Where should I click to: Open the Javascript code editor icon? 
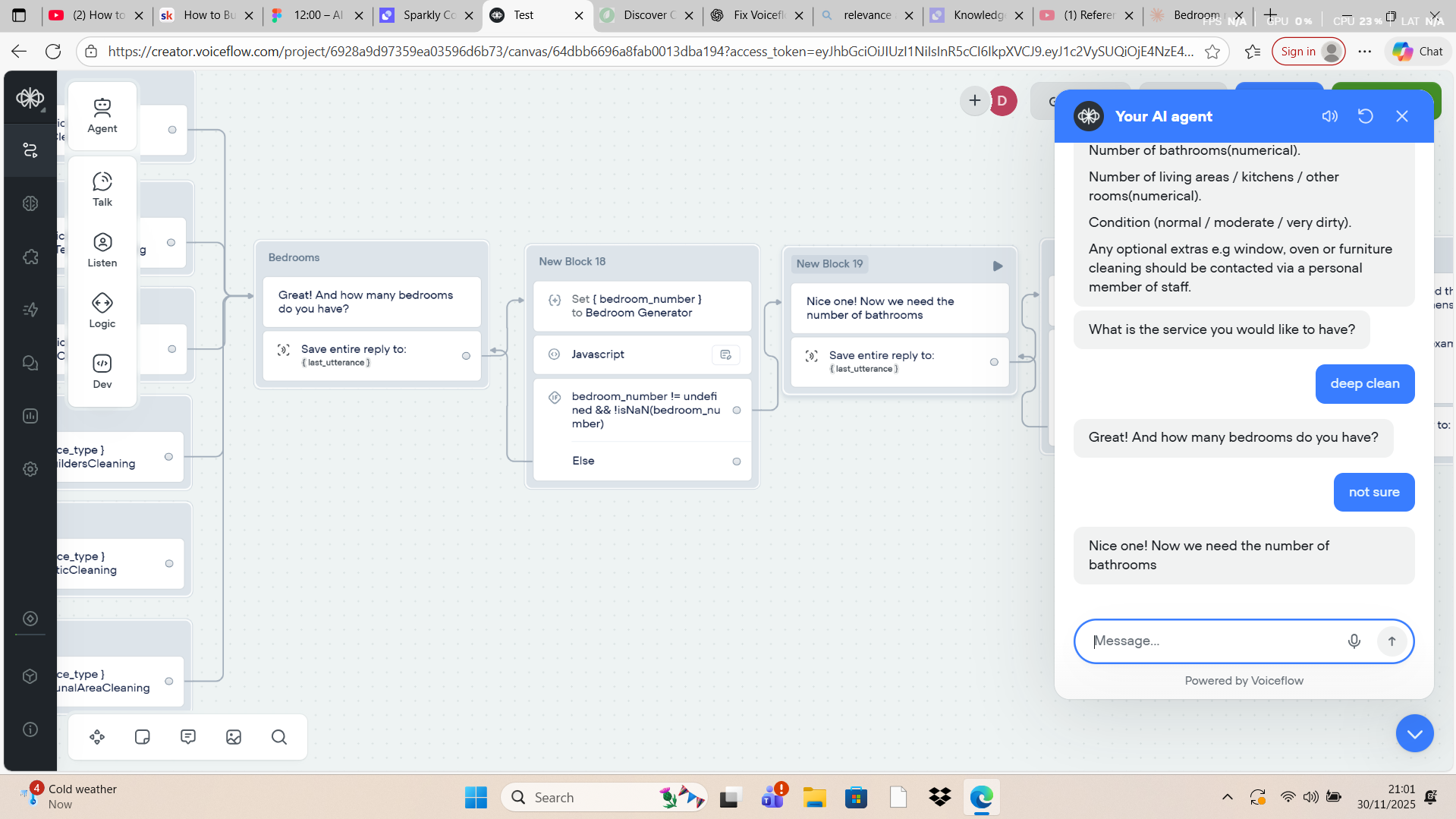726,354
